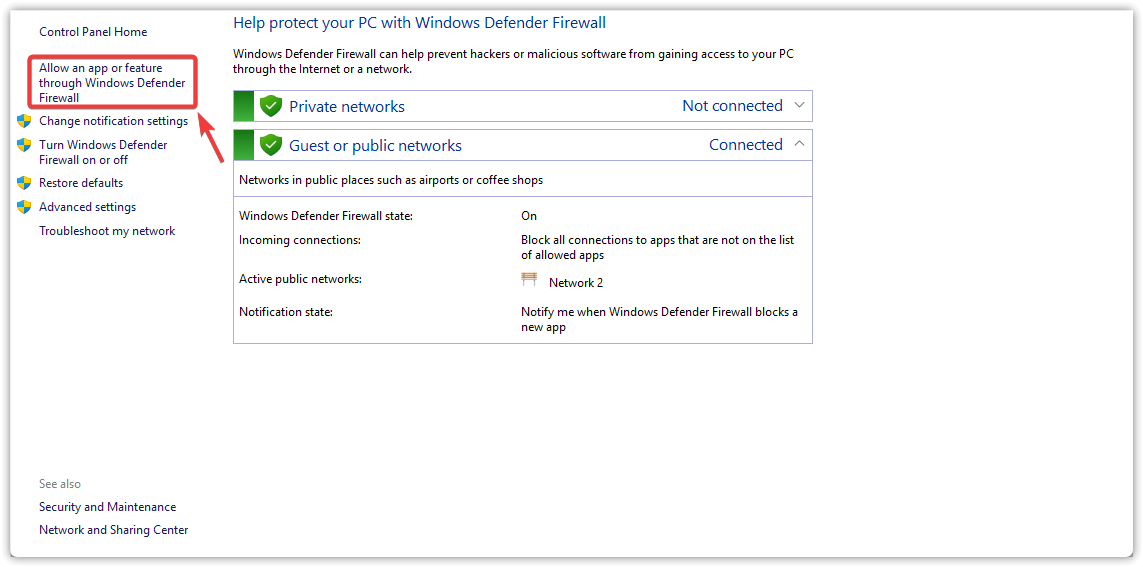Click the shield icon beside Turn Windows Defender Firewall
This screenshot has width=1143, height=567.
[24, 145]
